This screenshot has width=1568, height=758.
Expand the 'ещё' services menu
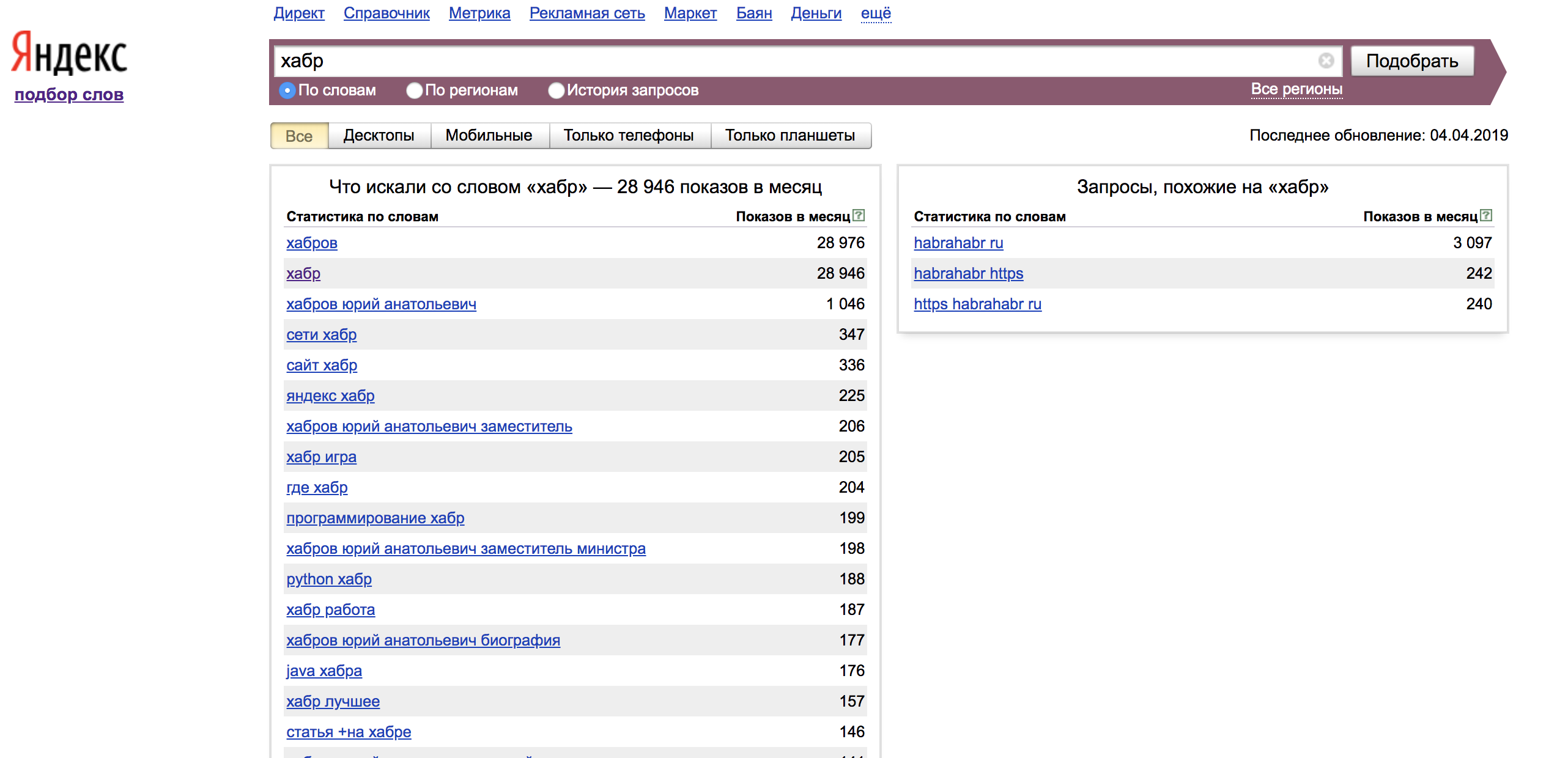point(876,13)
